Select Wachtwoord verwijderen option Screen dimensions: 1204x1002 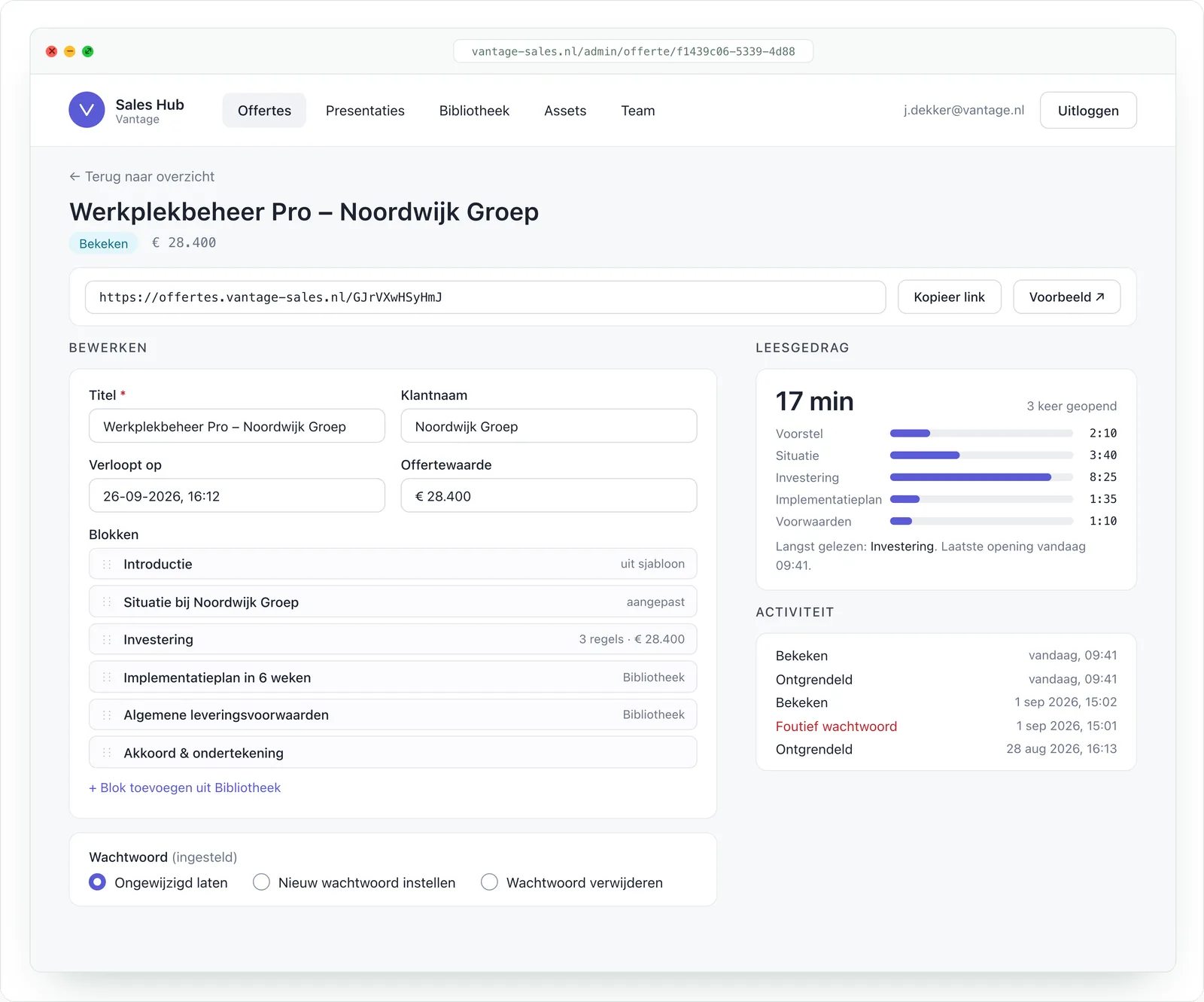coord(489,882)
